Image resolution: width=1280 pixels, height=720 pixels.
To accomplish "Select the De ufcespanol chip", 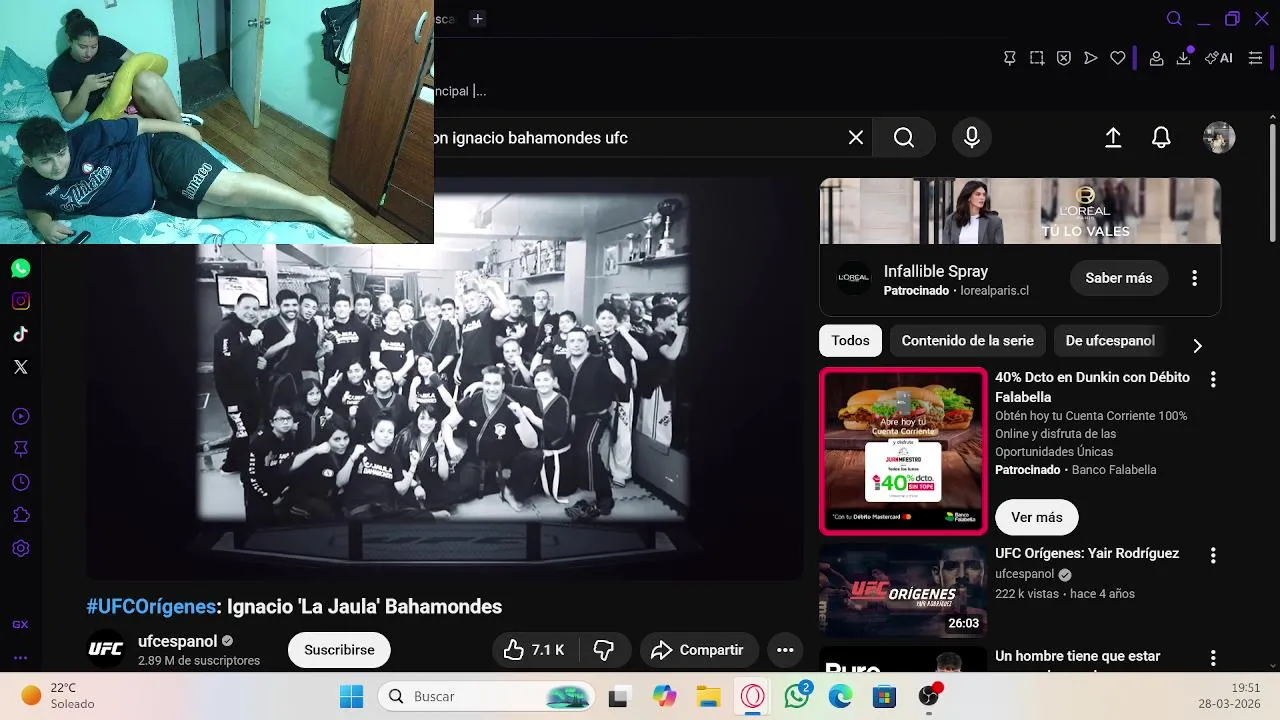I will pos(1110,341).
